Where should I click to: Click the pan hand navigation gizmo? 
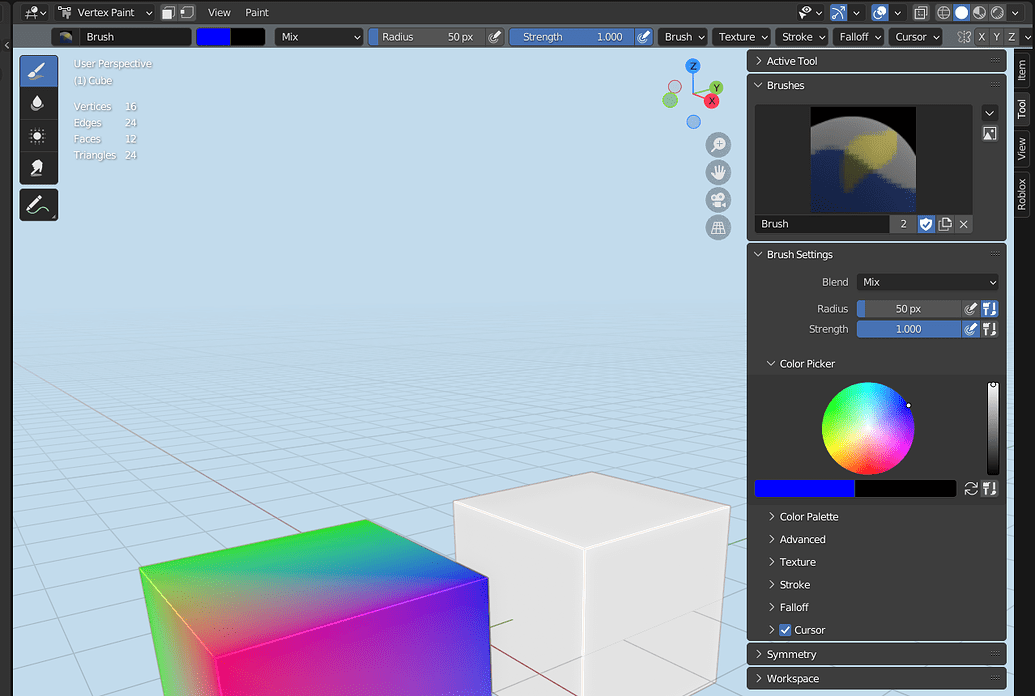pos(718,172)
